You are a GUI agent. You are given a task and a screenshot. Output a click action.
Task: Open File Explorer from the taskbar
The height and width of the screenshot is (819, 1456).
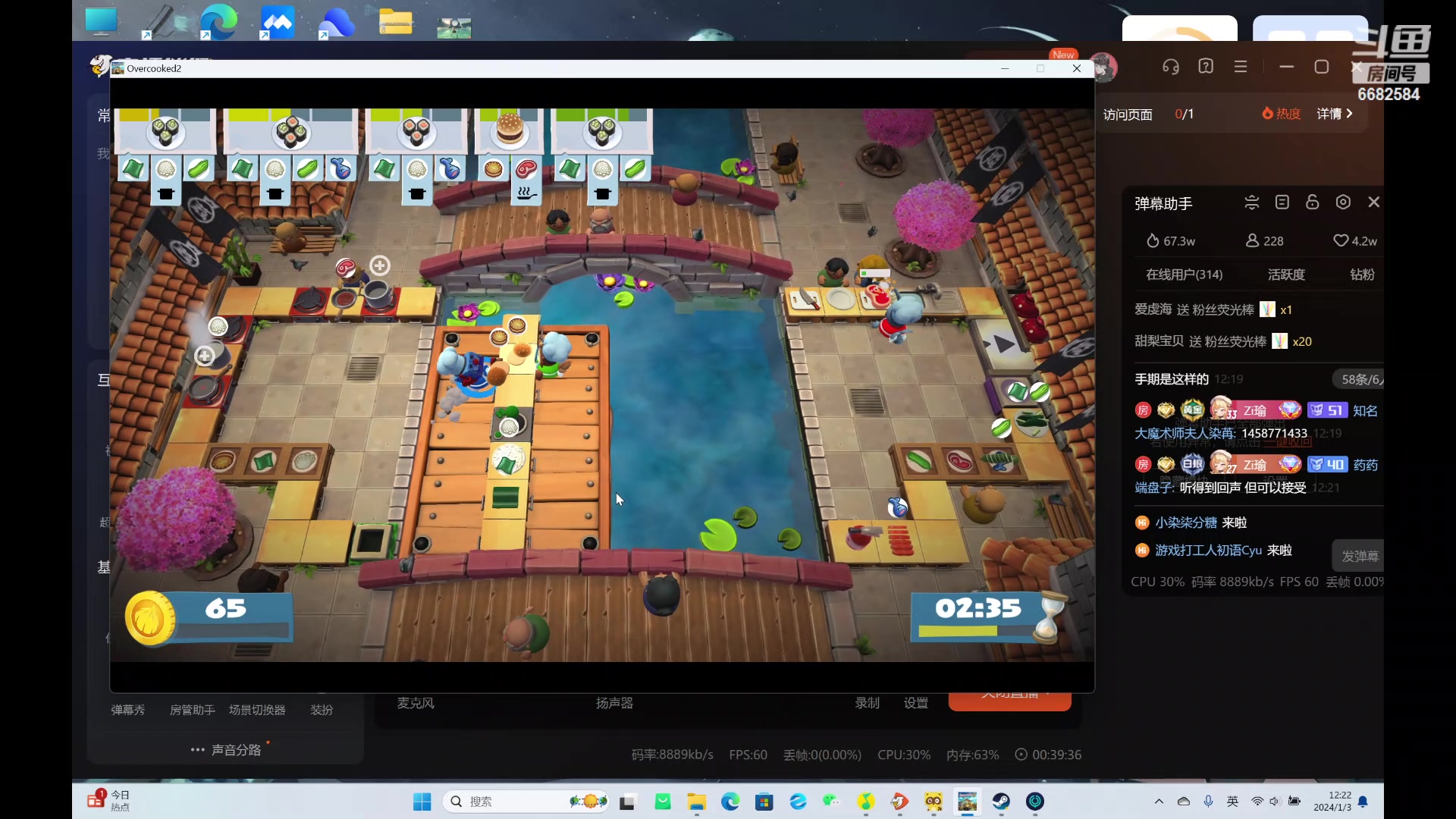(x=696, y=802)
